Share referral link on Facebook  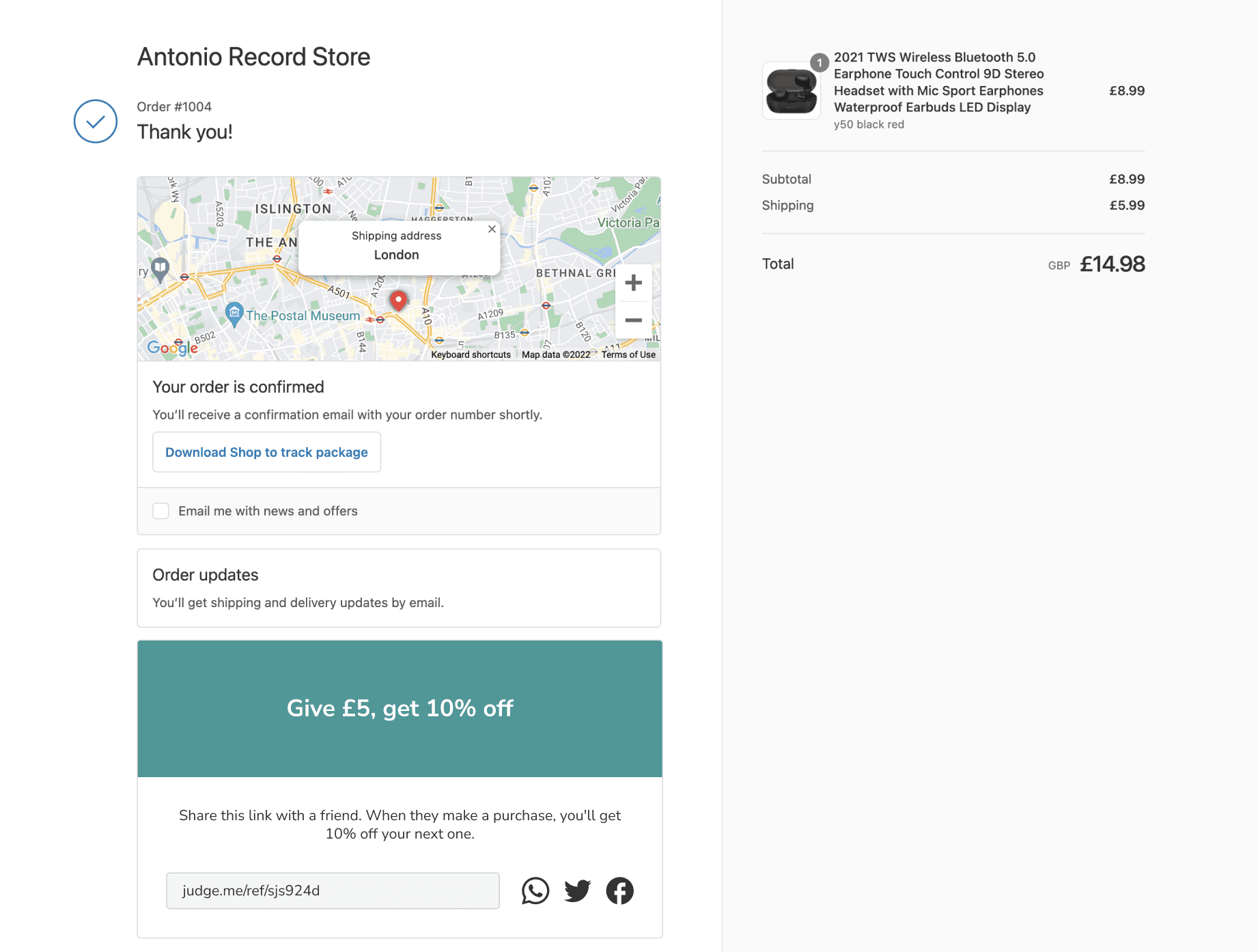pyautogui.click(x=619, y=891)
